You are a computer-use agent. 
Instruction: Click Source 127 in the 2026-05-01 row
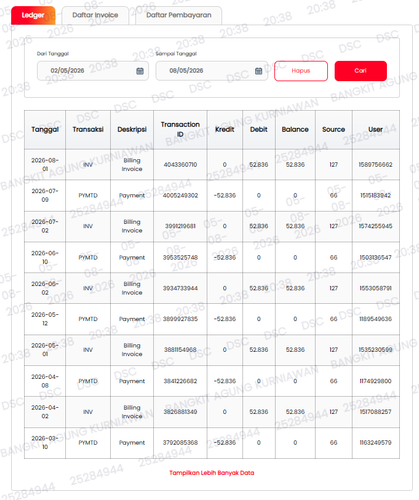coord(334,350)
